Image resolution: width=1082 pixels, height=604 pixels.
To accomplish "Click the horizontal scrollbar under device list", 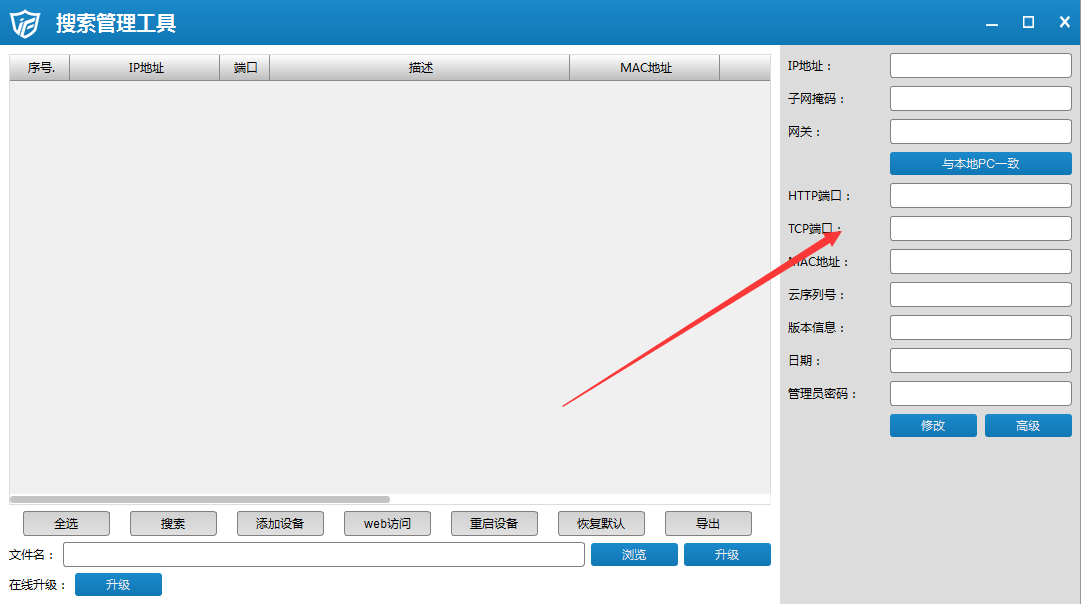I will pos(200,499).
